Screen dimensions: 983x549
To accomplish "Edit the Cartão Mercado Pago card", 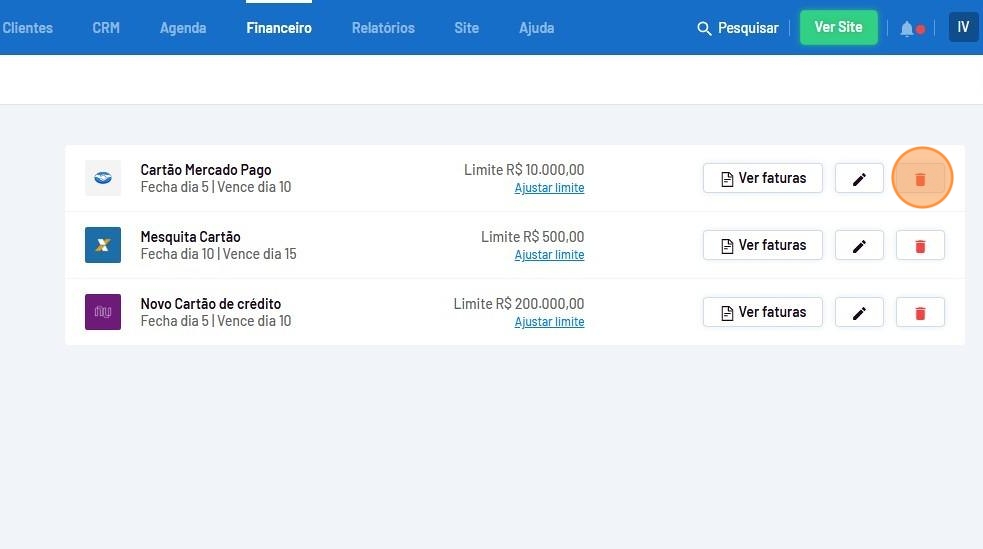I will click(859, 179).
